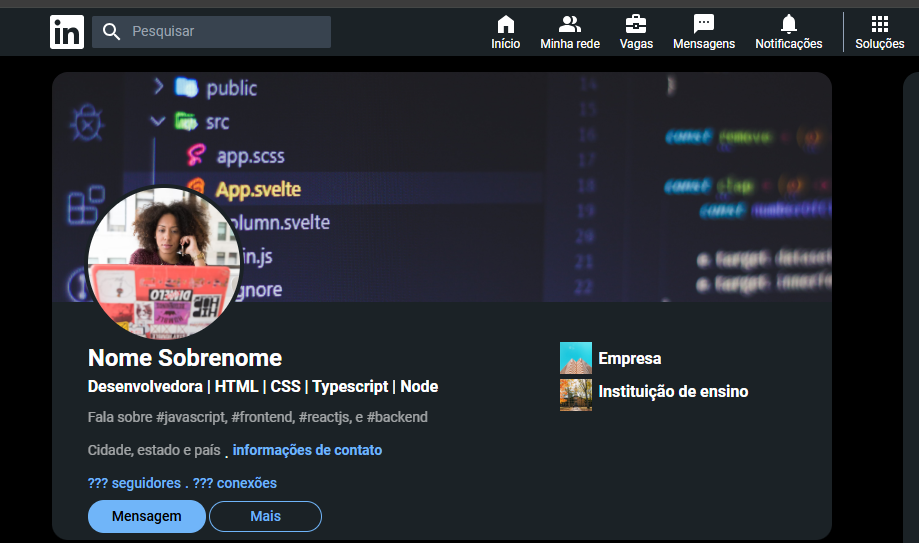Screen dimensions: 919x543
Task: Click the Mensagem button
Action: coord(147,516)
